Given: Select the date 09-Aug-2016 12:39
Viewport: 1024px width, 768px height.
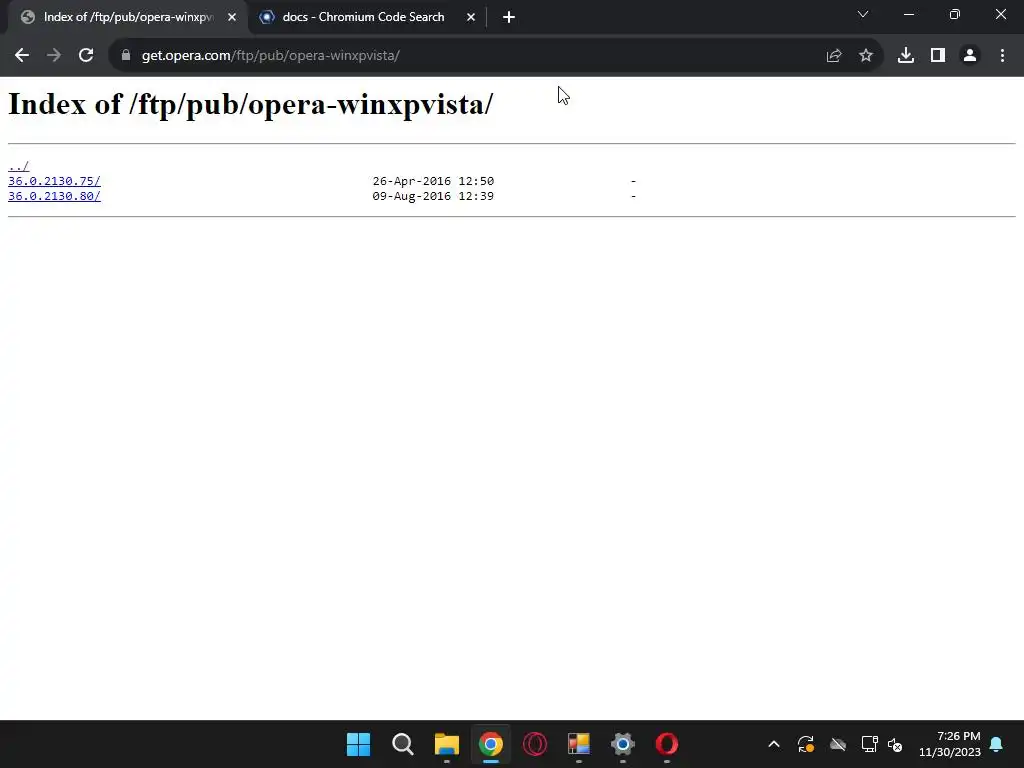Looking at the screenshot, I should pyautogui.click(x=433, y=196).
